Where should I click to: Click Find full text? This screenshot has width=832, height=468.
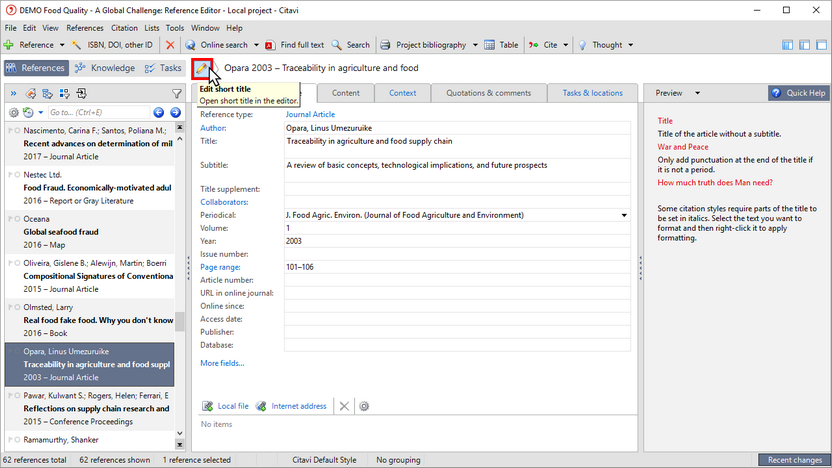pyautogui.click(x=294, y=45)
